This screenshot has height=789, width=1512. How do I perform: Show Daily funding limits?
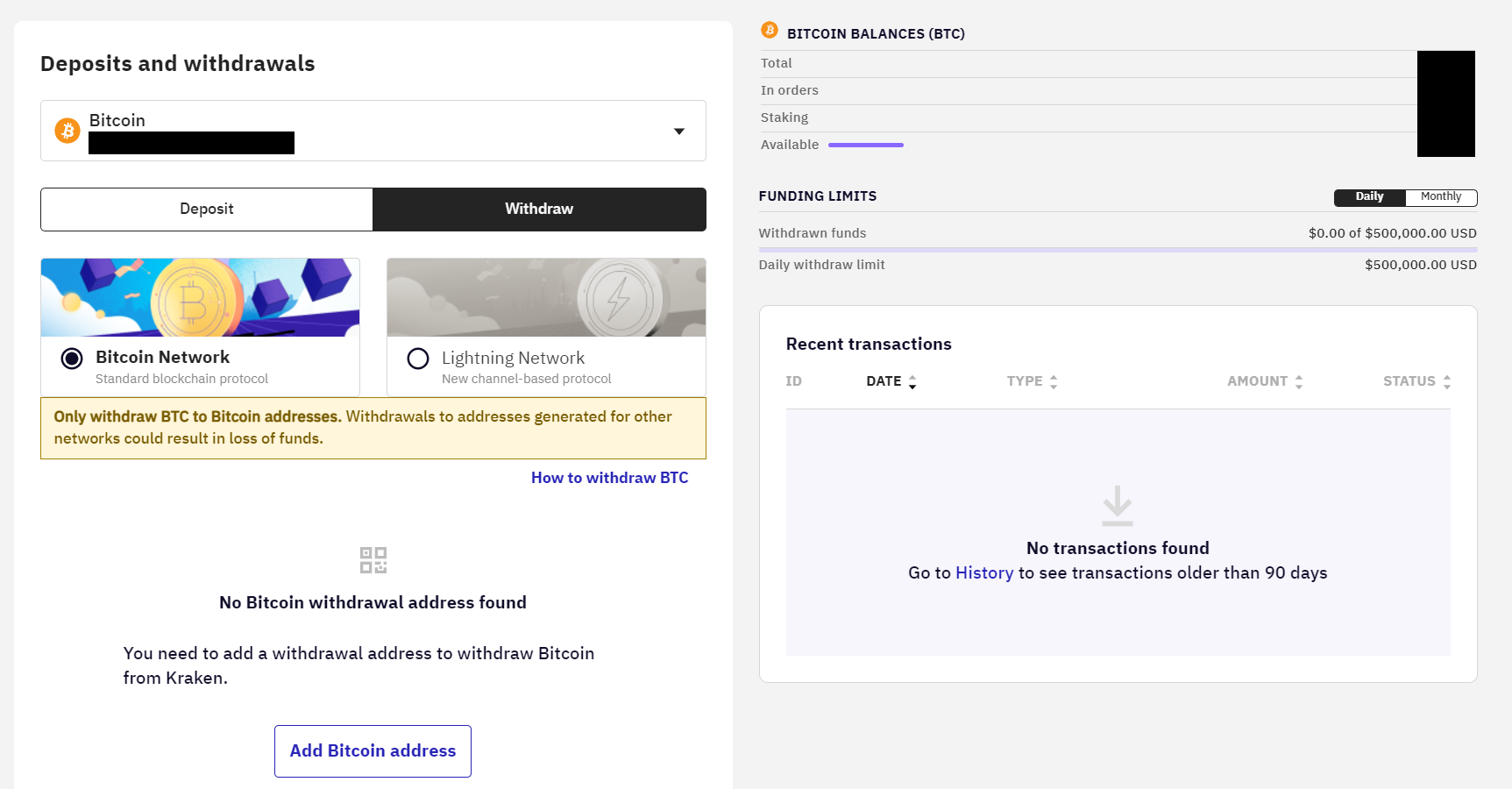point(1370,197)
